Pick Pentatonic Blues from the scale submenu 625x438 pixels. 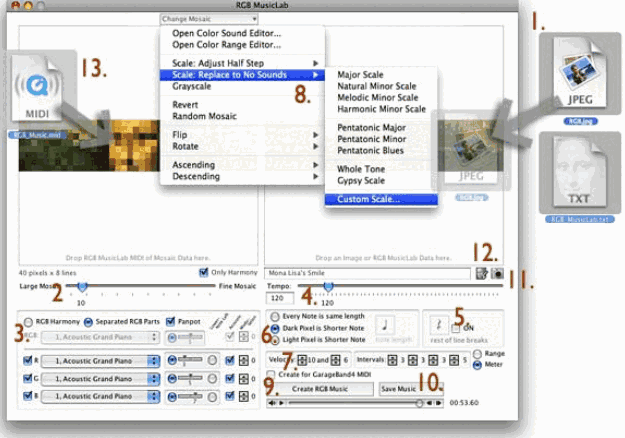click(381, 151)
